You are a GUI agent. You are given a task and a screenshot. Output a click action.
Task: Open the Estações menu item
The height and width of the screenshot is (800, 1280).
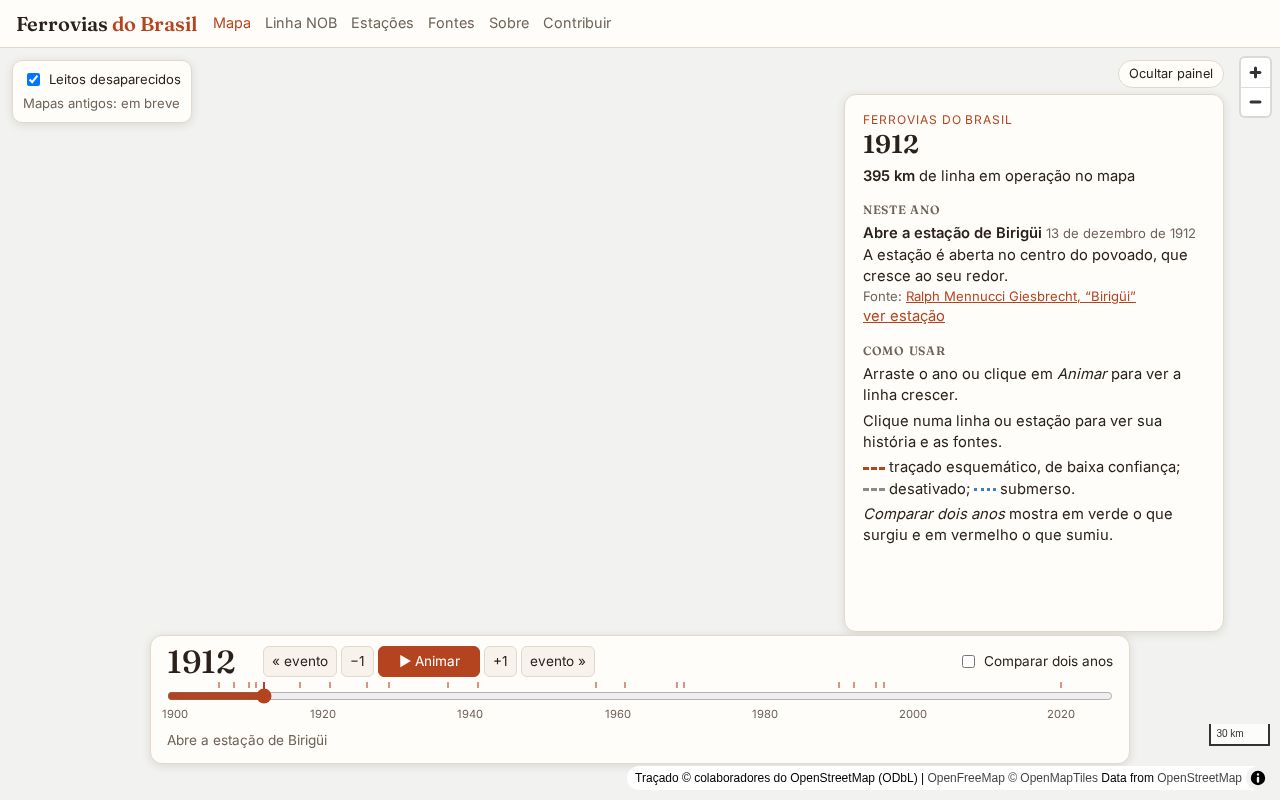point(382,23)
